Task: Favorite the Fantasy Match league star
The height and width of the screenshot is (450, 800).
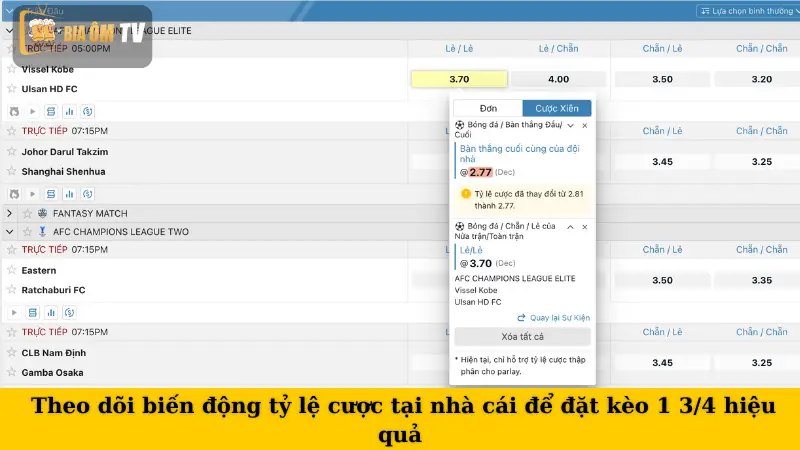Action: pos(28,213)
